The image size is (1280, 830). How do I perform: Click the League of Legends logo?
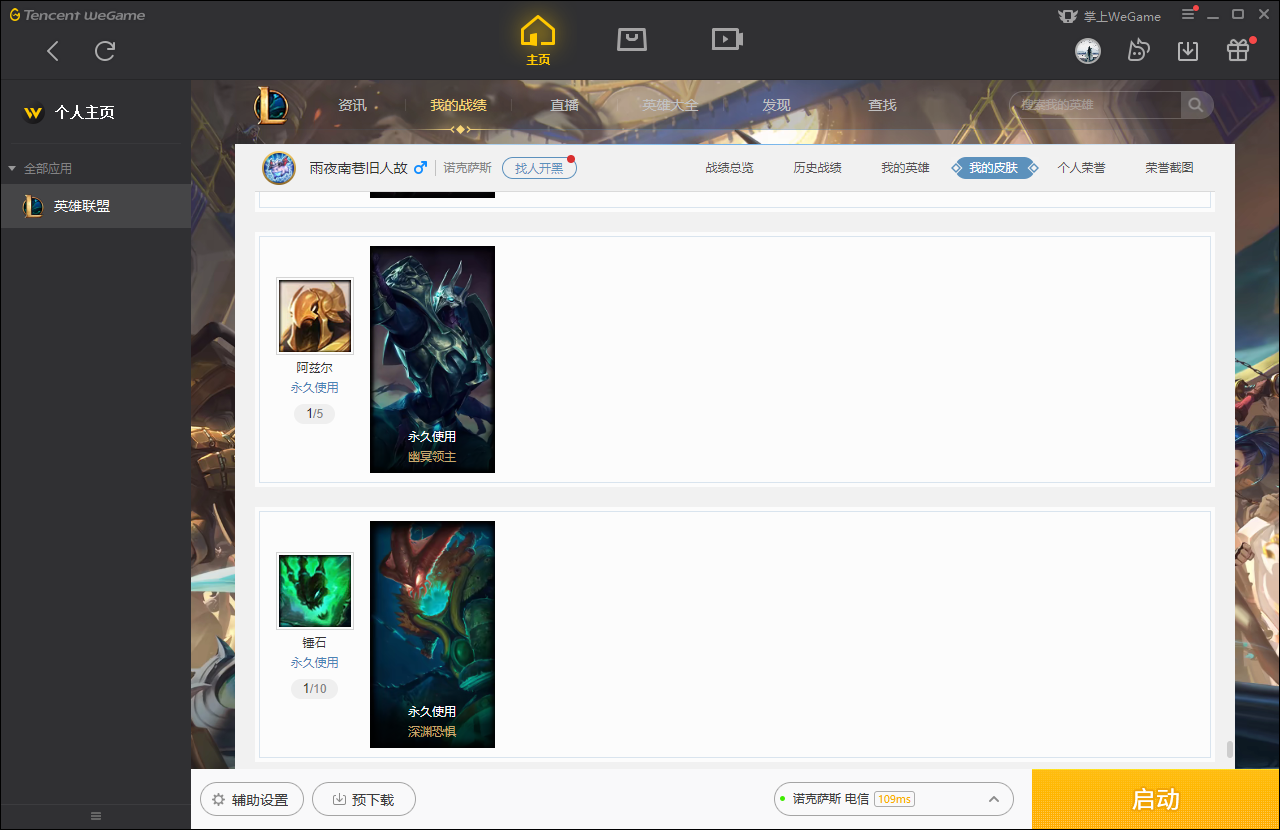270,105
